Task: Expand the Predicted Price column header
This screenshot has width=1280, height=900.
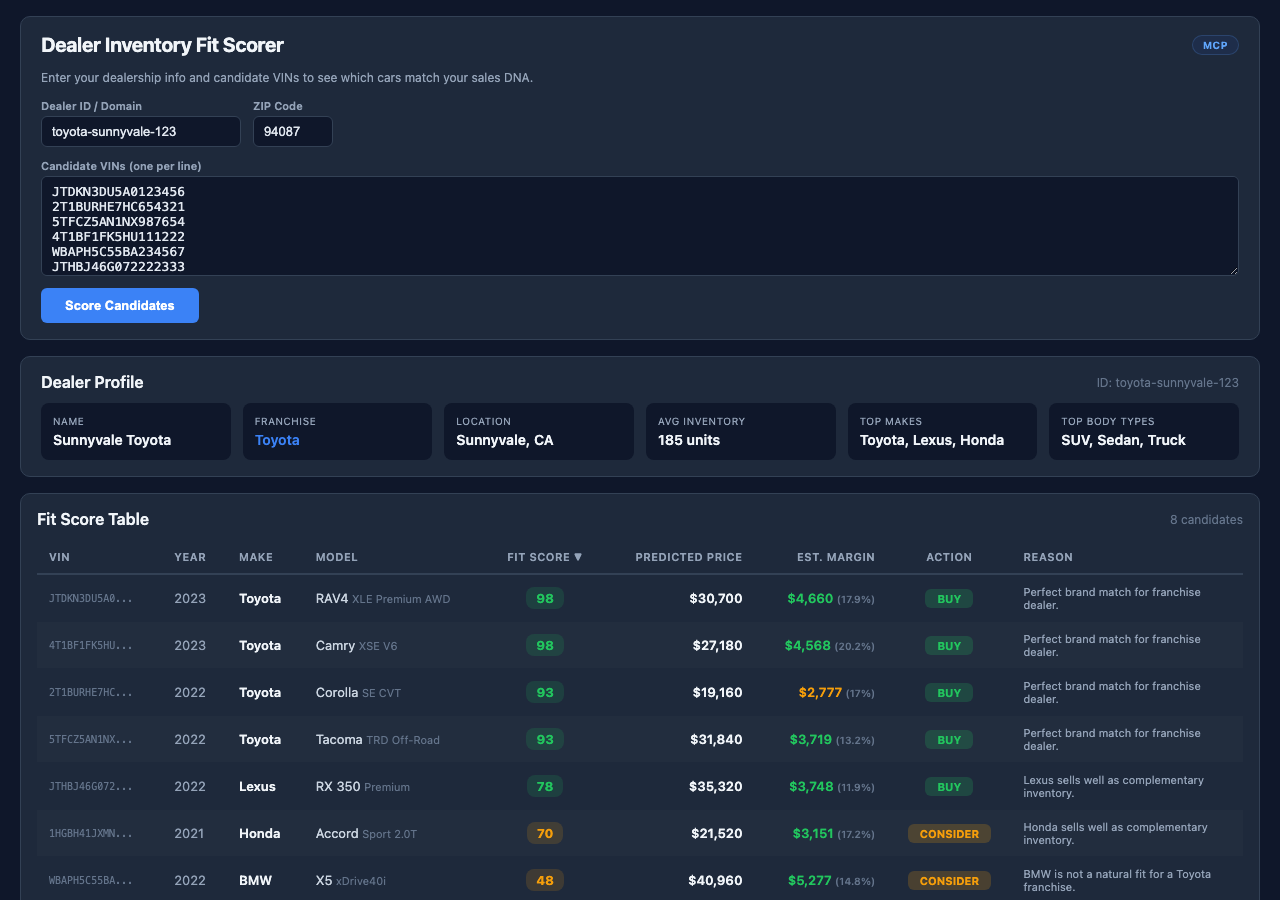Action: click(688, 557)
